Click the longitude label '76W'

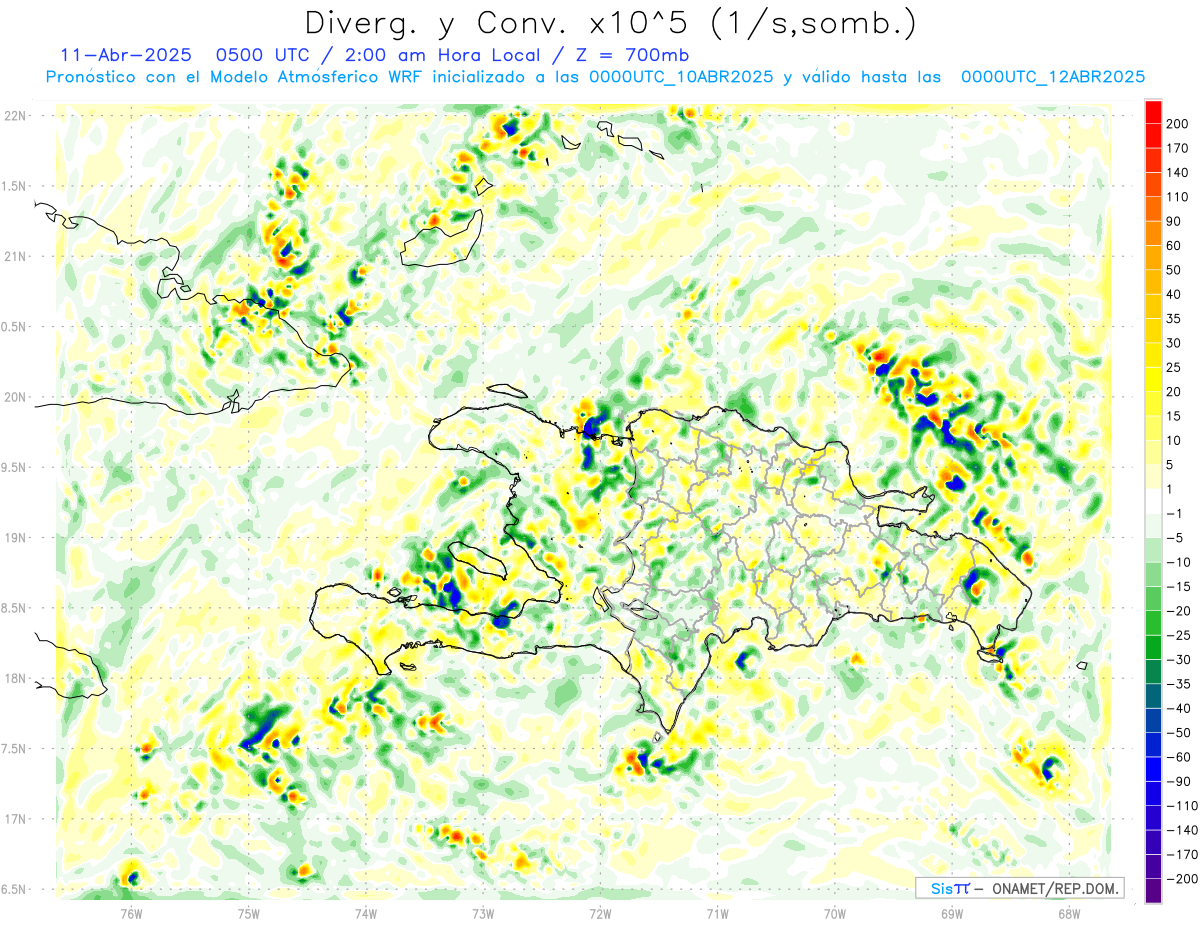132,913
